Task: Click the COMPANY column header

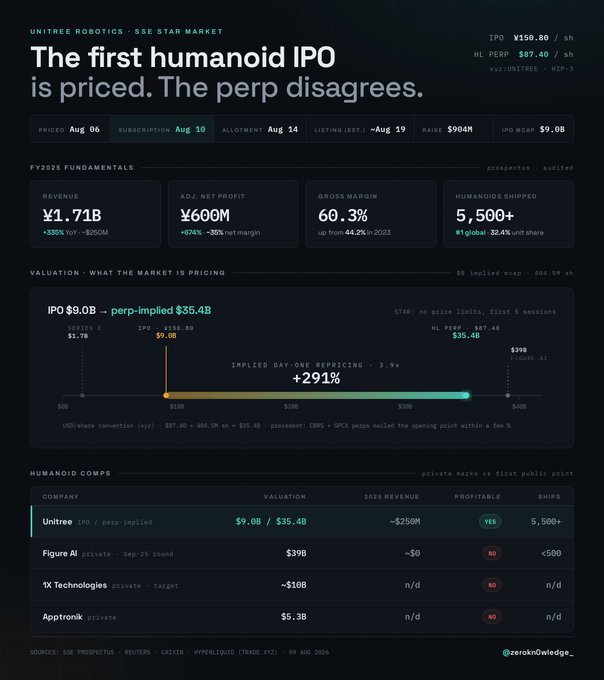Action: 60,497
